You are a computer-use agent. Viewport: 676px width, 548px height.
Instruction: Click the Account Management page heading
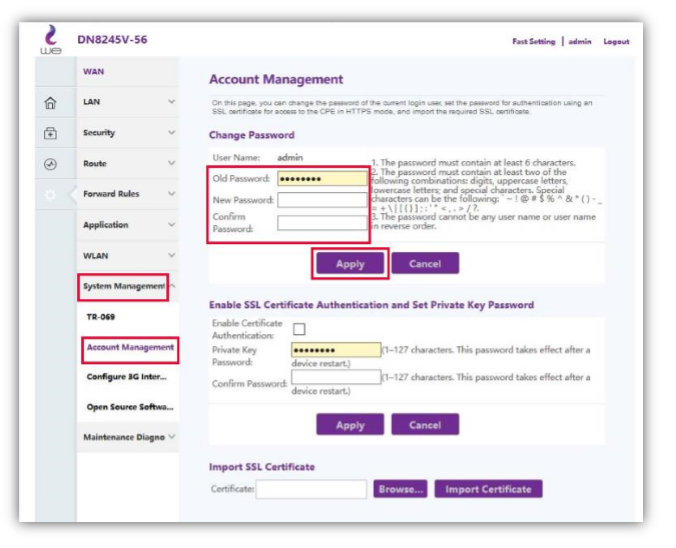point(276,79)
